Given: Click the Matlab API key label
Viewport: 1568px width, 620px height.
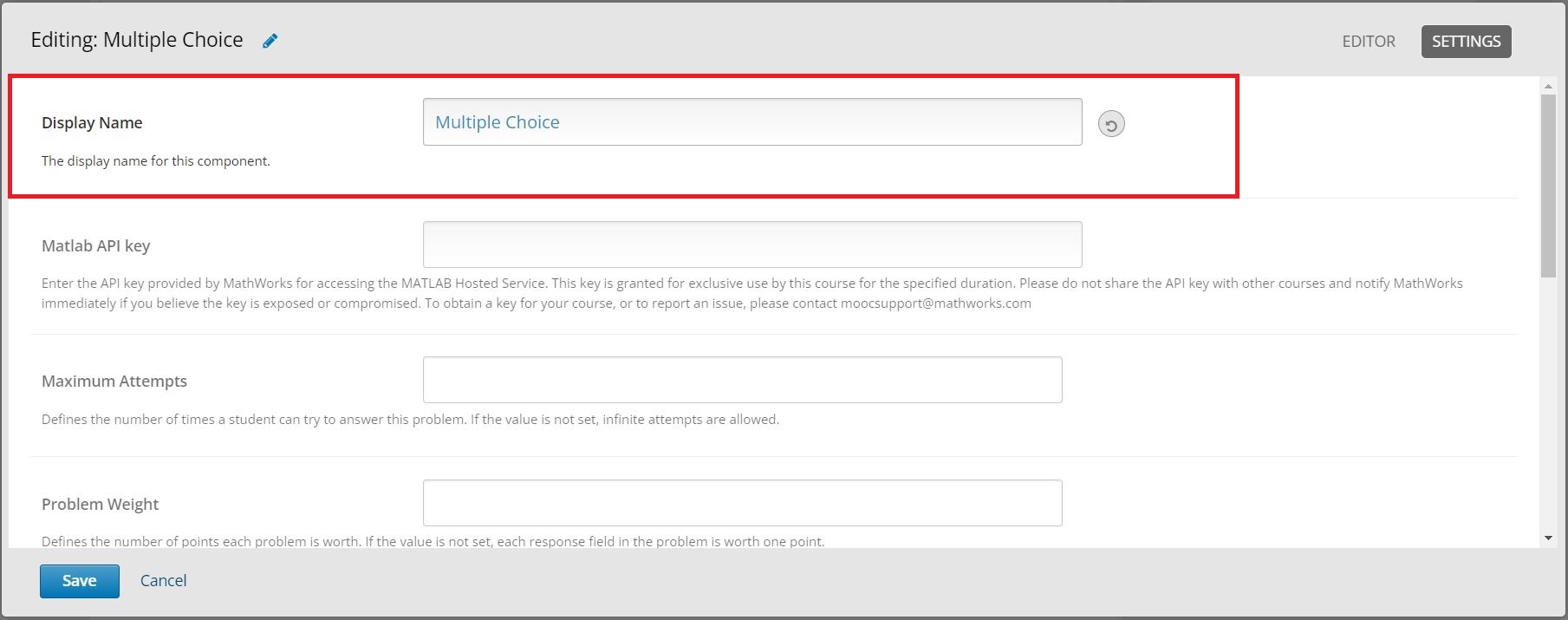Looking at the screenshot, I should [96, 246].
